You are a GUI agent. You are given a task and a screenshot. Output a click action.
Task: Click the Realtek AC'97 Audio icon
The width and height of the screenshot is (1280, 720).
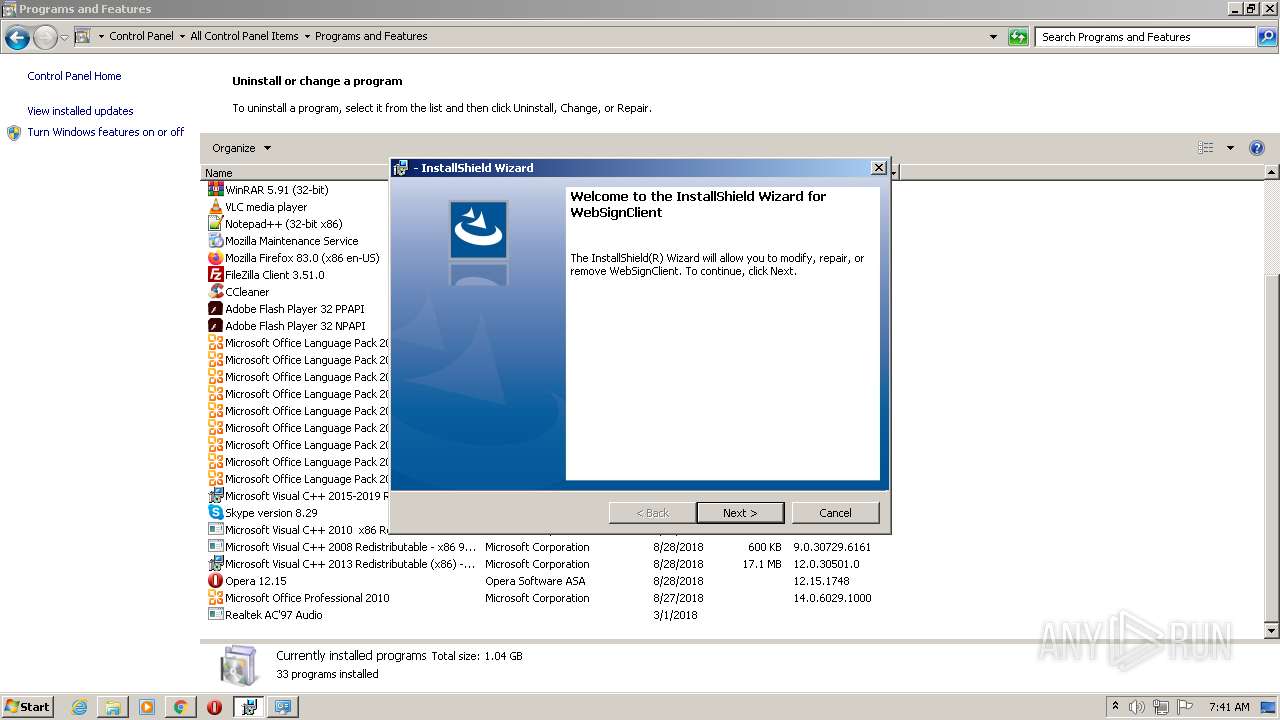[x=215, y=614]
